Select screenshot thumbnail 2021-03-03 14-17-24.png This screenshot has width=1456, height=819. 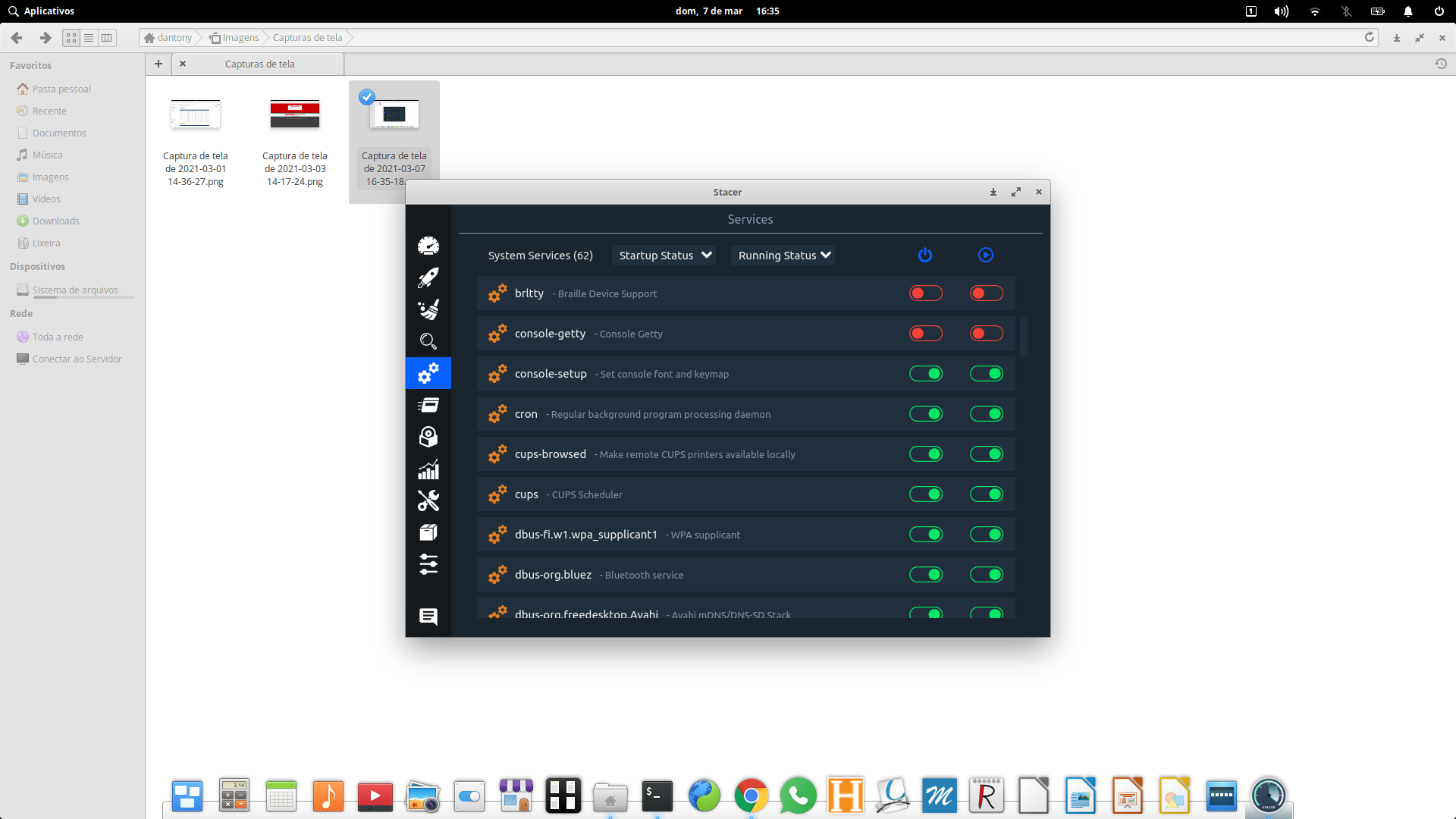[x=295, y=115]
